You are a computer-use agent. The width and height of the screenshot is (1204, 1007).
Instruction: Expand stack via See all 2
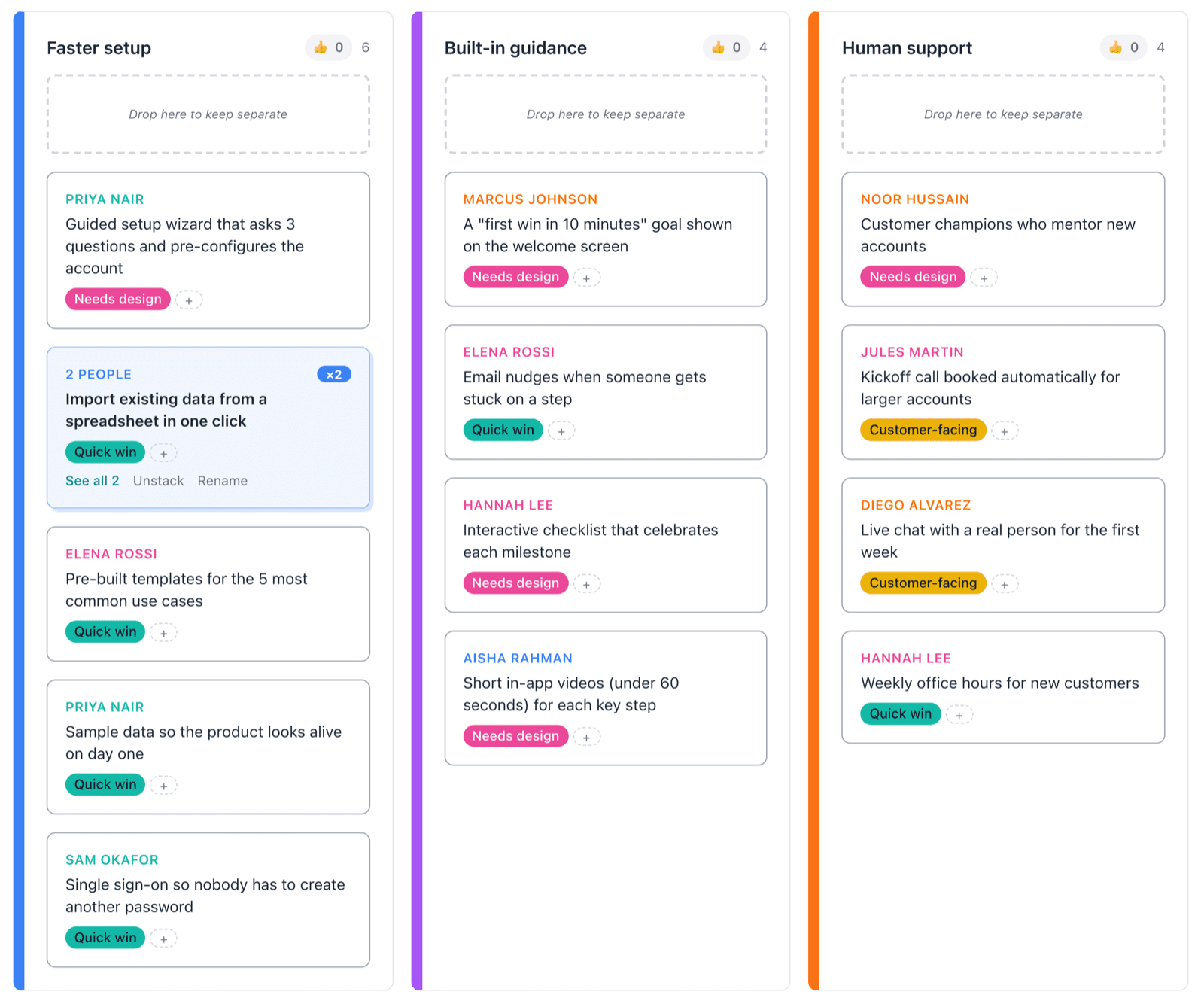[93, 481]
